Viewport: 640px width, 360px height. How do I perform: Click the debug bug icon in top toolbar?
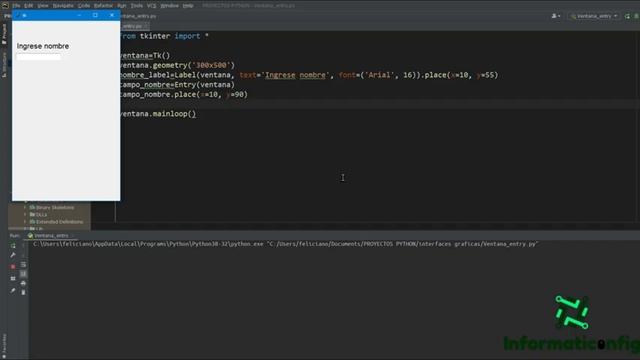(636, 16)
